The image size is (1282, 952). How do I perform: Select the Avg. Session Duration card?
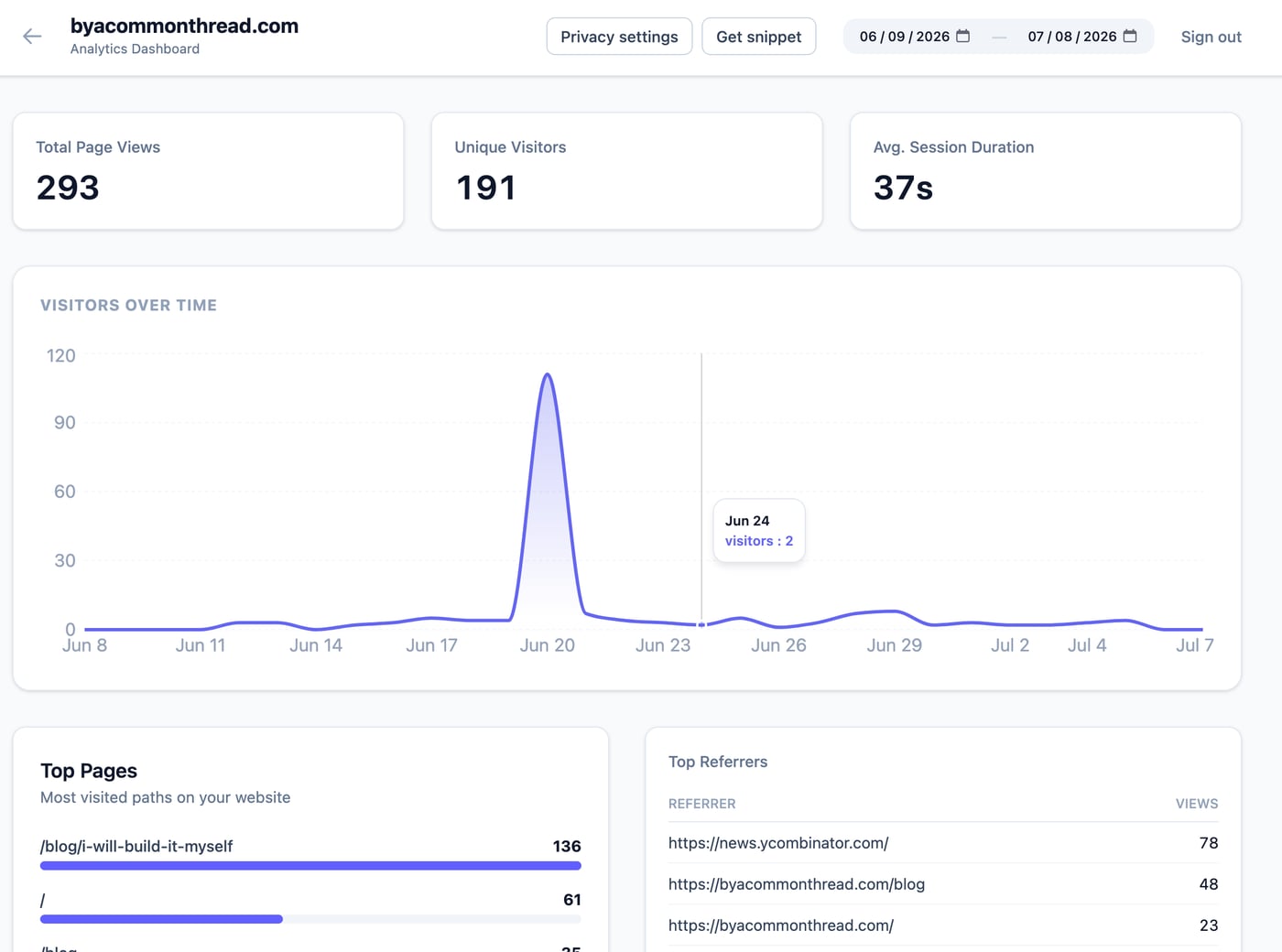pyautogui.click(x=1046, y=171)
